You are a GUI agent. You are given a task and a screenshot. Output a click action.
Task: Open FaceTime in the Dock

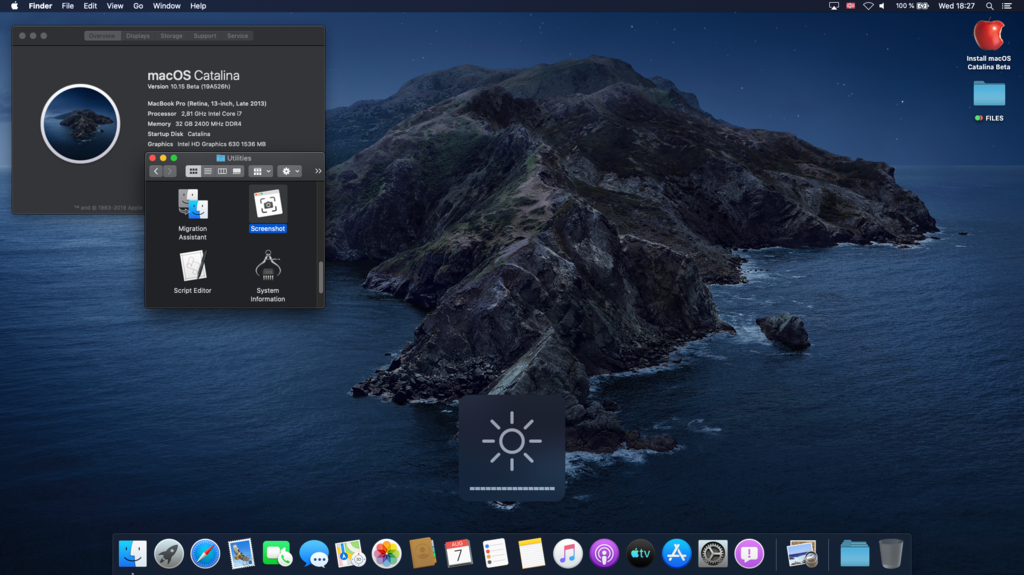pyautogui.click(x=278, y=554)
